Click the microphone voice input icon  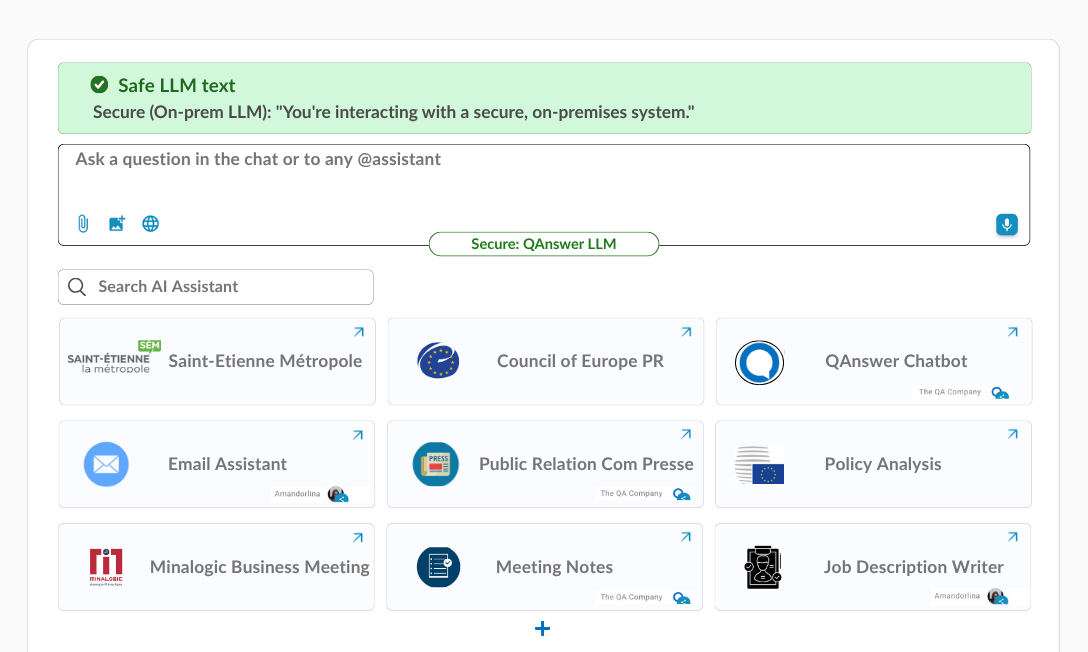[x=1006, y=224]
